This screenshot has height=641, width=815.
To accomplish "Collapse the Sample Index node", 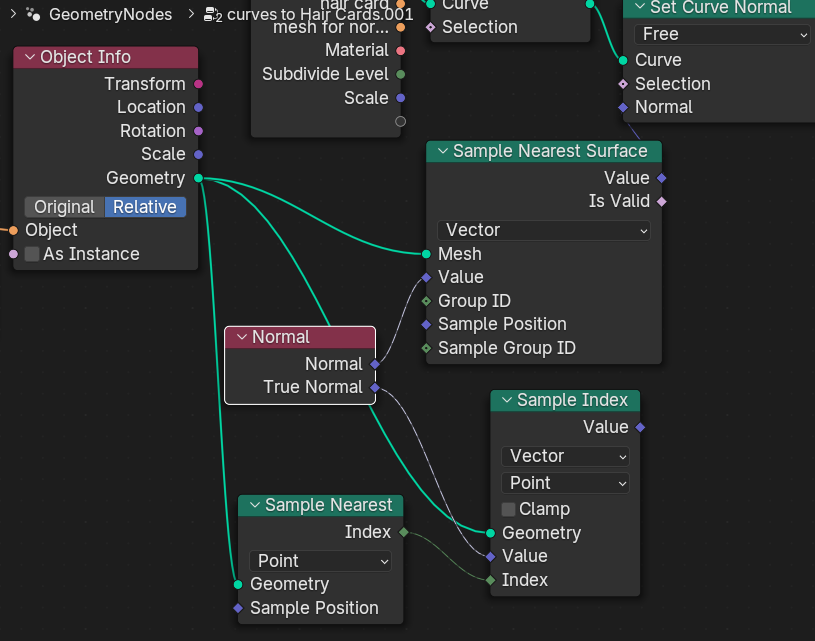I will pos(506,400).
